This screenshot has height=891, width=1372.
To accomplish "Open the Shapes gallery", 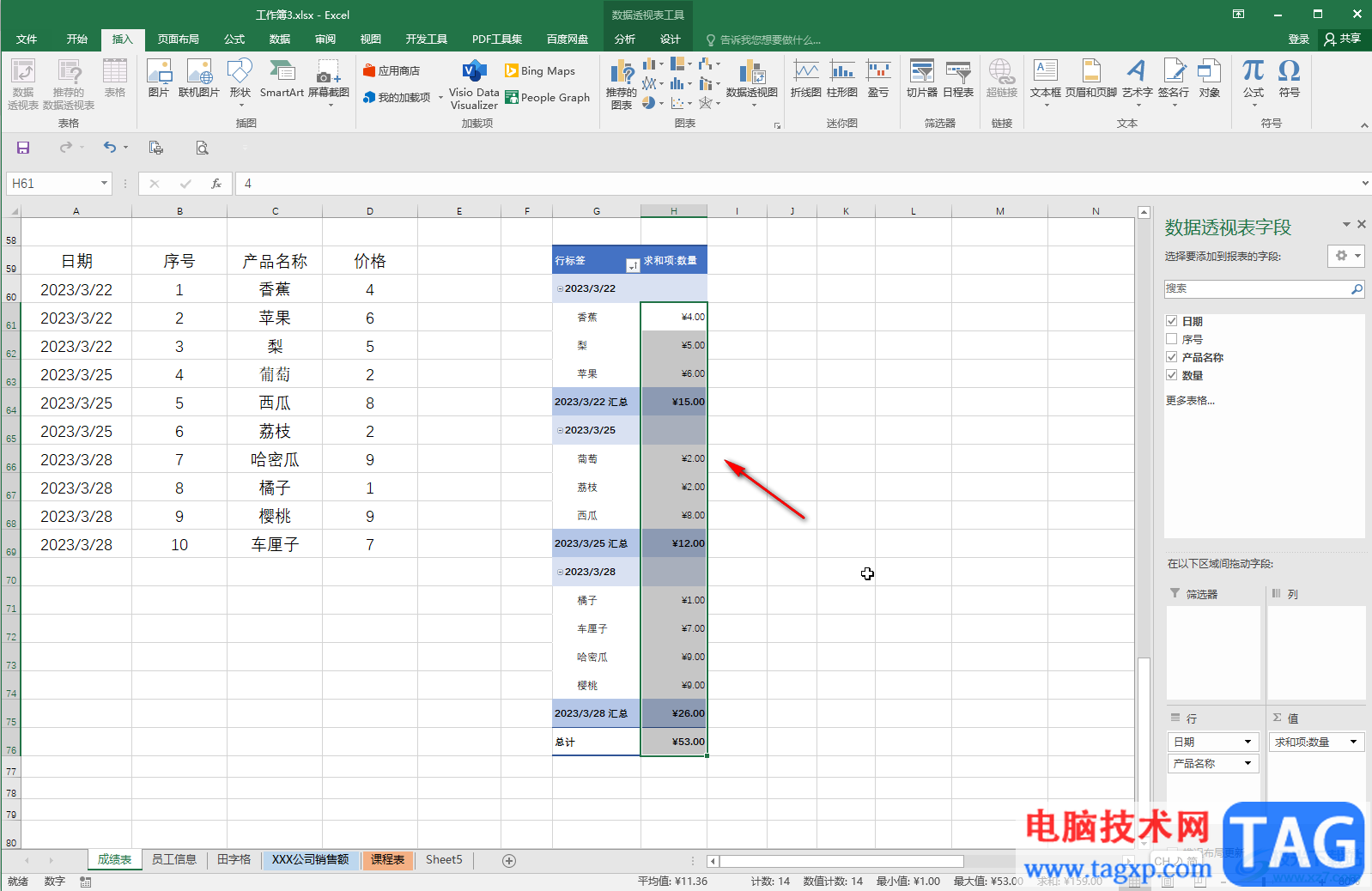I will [240, 82].
